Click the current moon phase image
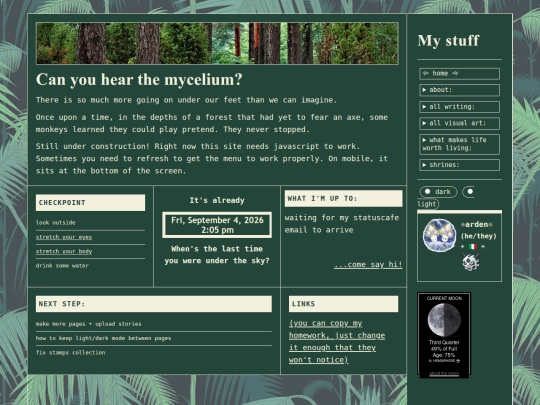540x405 pixels. [444, 320]
